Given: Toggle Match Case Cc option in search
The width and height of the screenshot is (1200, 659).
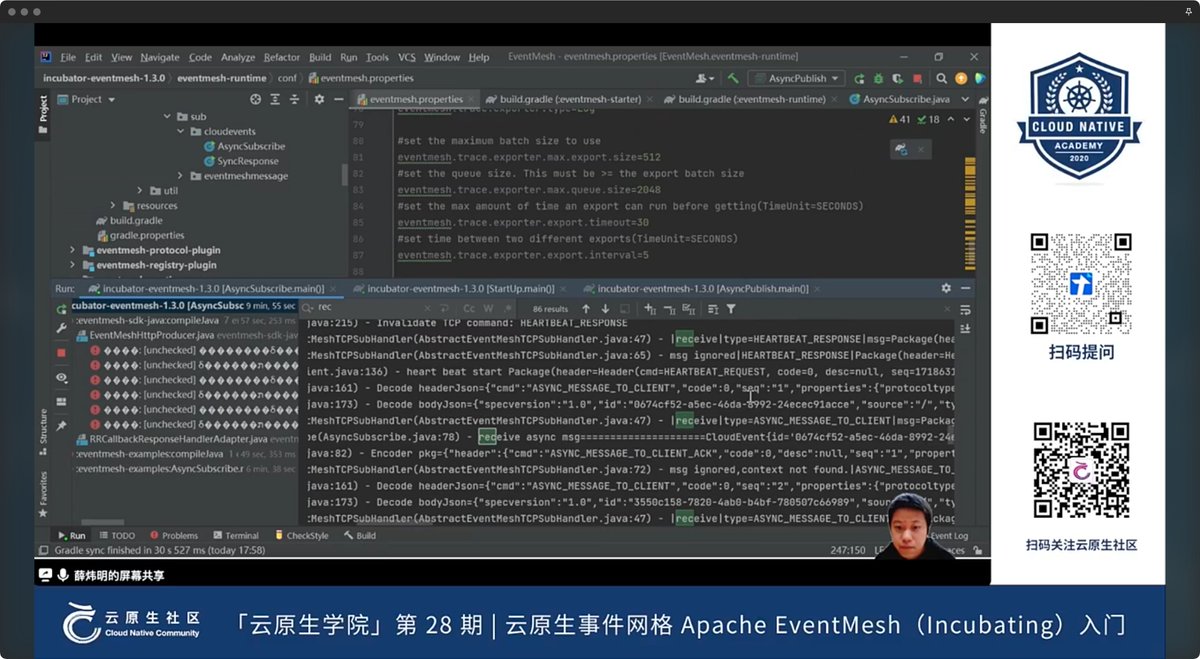Looking at the screenshot, I should (469, 309).
